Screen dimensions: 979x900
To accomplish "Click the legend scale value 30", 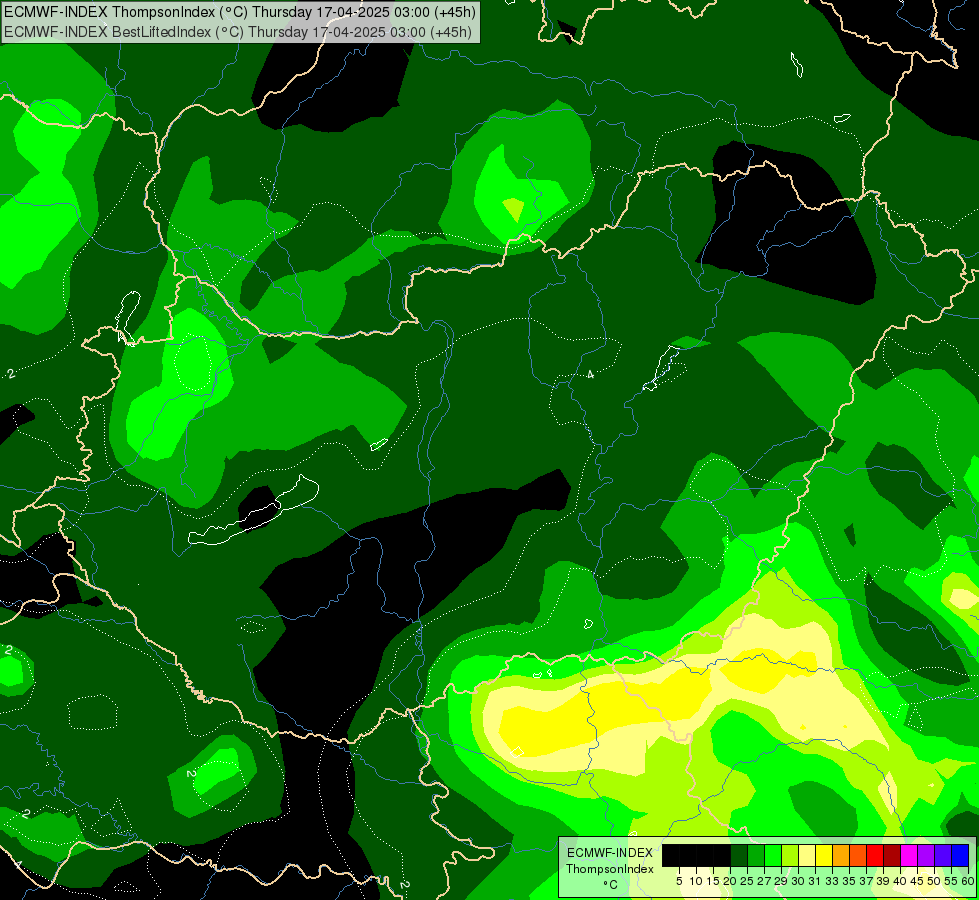I will 799,881.
